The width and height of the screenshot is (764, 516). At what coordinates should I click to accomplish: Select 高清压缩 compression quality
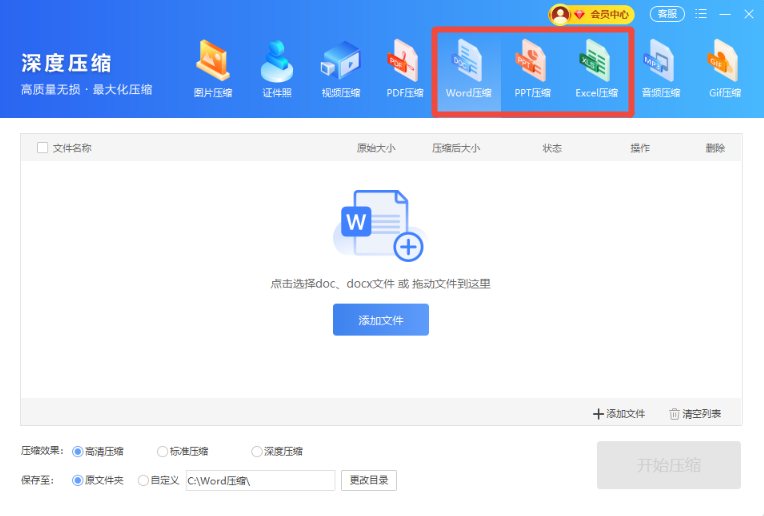[78, 452]
